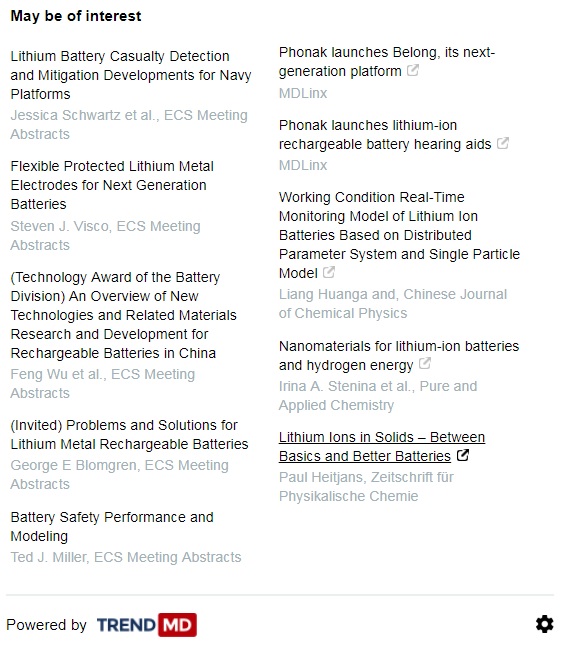Open Phonak lithium-ion rechargeable hearing aids article
564x646 pixels.
click(385, 134)
